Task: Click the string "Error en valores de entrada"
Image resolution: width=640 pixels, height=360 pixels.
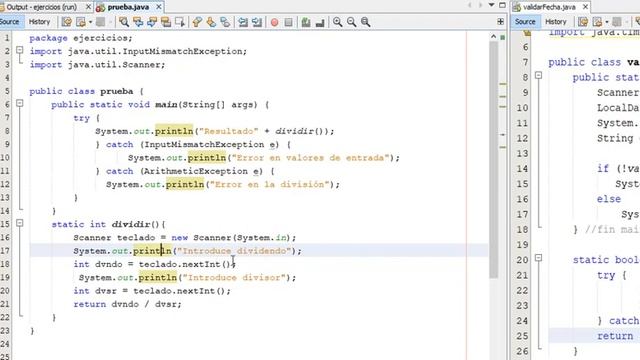Action: tap(311, 158)
